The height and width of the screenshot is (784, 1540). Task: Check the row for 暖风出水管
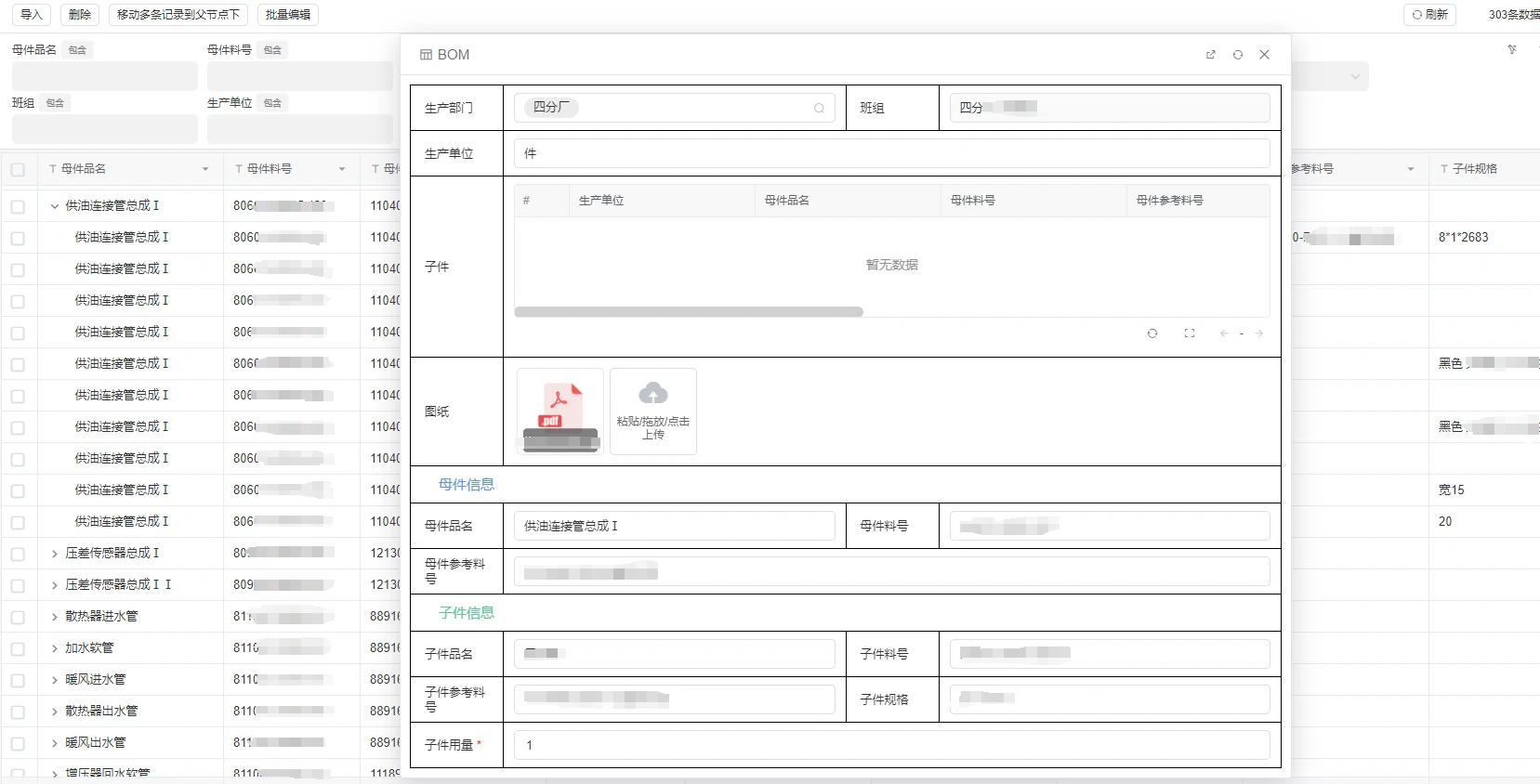pos(18,743)
